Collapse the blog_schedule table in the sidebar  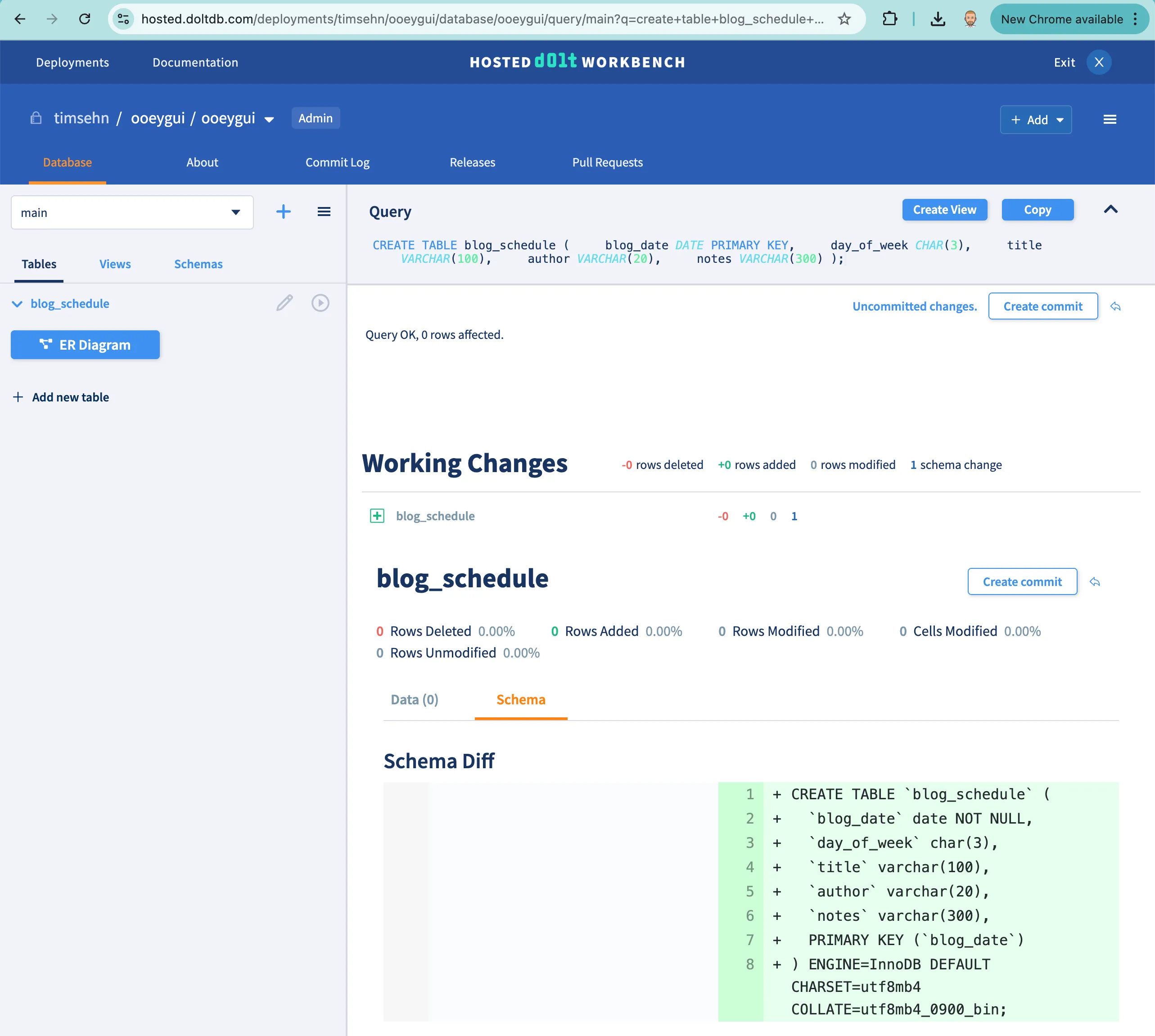(x=17, y=303)
